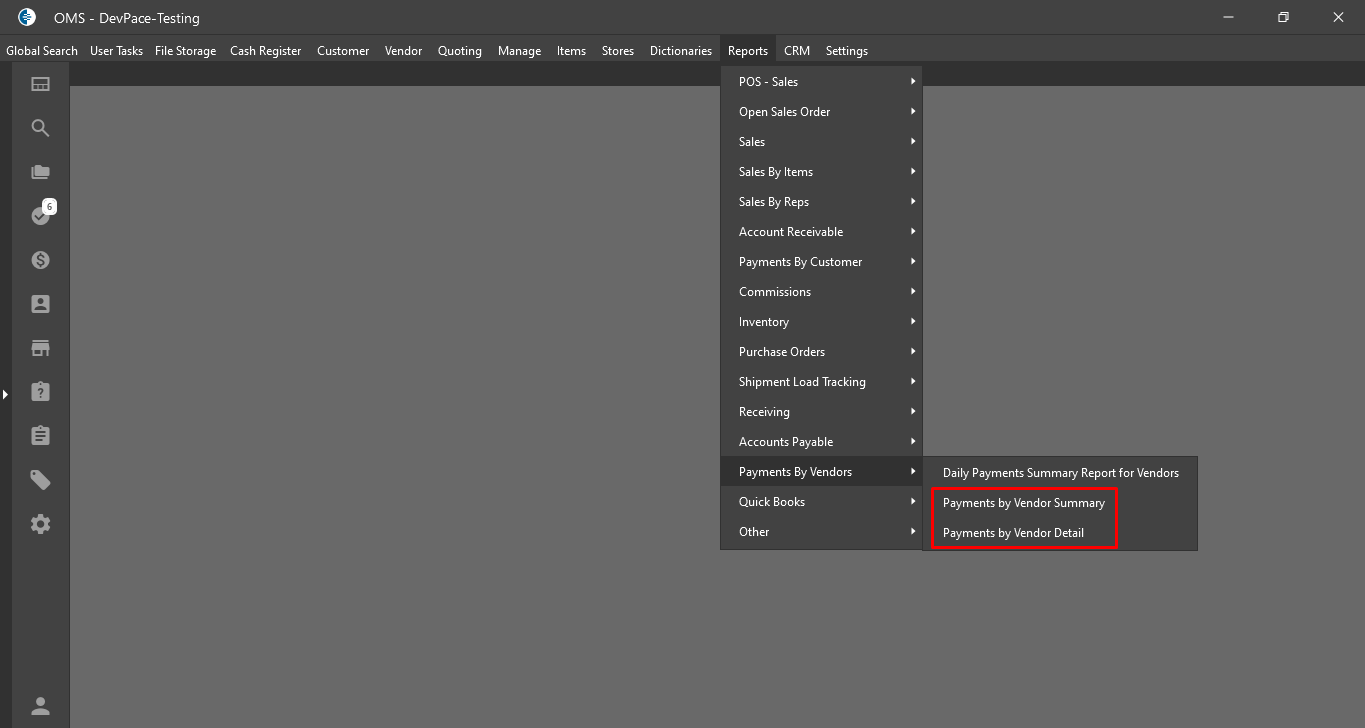
Task: Open the dashboard grid icon in sidebar
Action: (x=40, y=84)
